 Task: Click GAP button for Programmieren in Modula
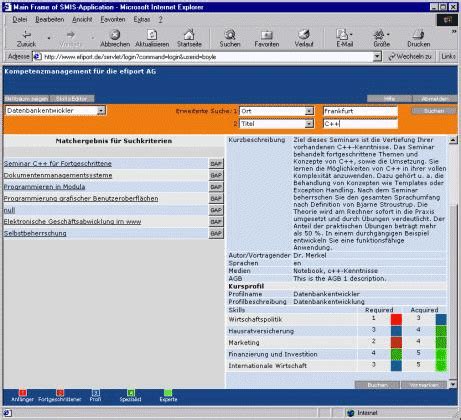(x=216, y=187)
